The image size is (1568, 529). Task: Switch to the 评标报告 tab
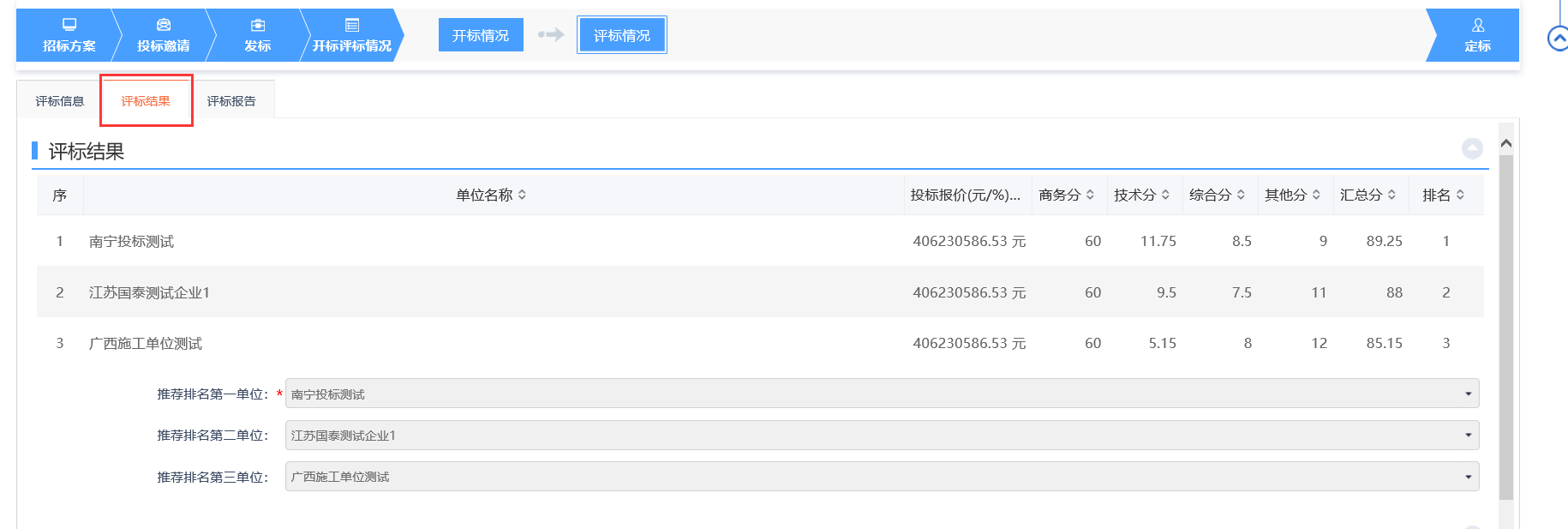(231, 101)
